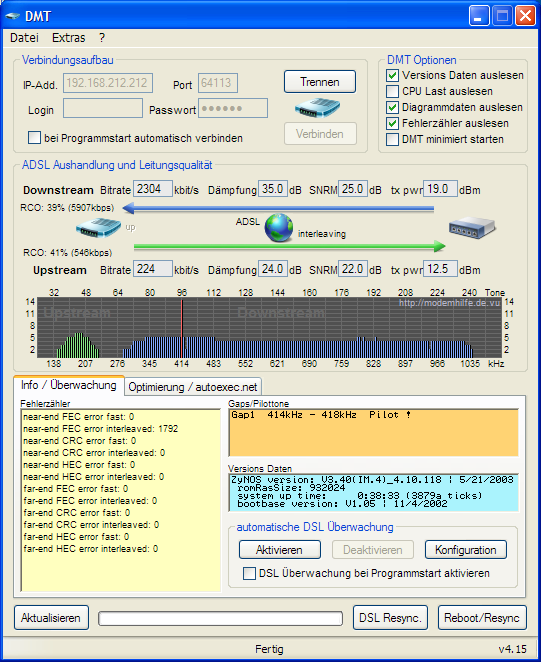Click the progress bar beside Aktualisieren
The height and width of the screenshot is (662, 541).
[x=220, y=619]
